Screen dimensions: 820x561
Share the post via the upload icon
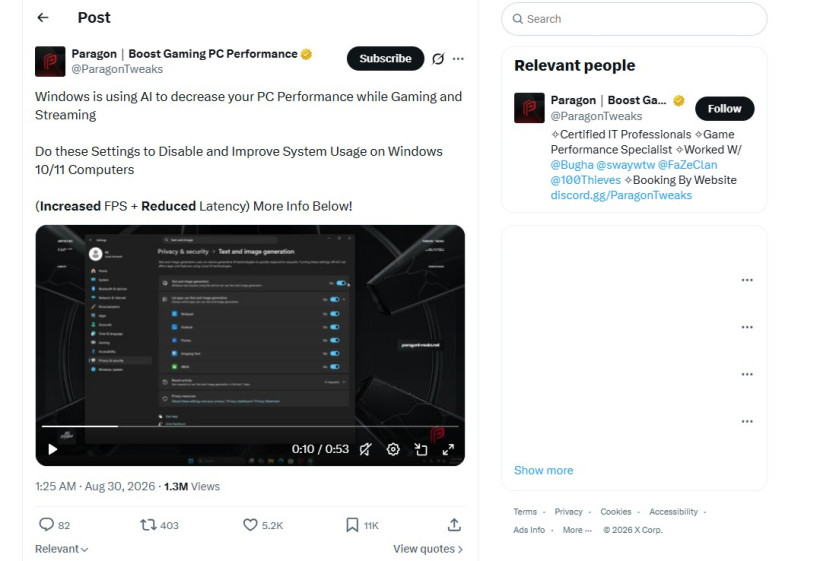click(454, 524)
